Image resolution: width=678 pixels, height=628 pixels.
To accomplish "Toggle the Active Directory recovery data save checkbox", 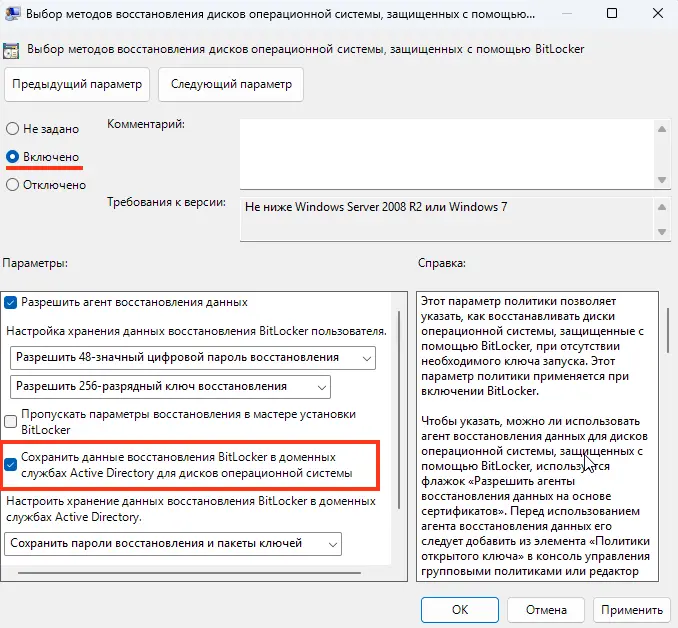I will (x=12, y=464).
